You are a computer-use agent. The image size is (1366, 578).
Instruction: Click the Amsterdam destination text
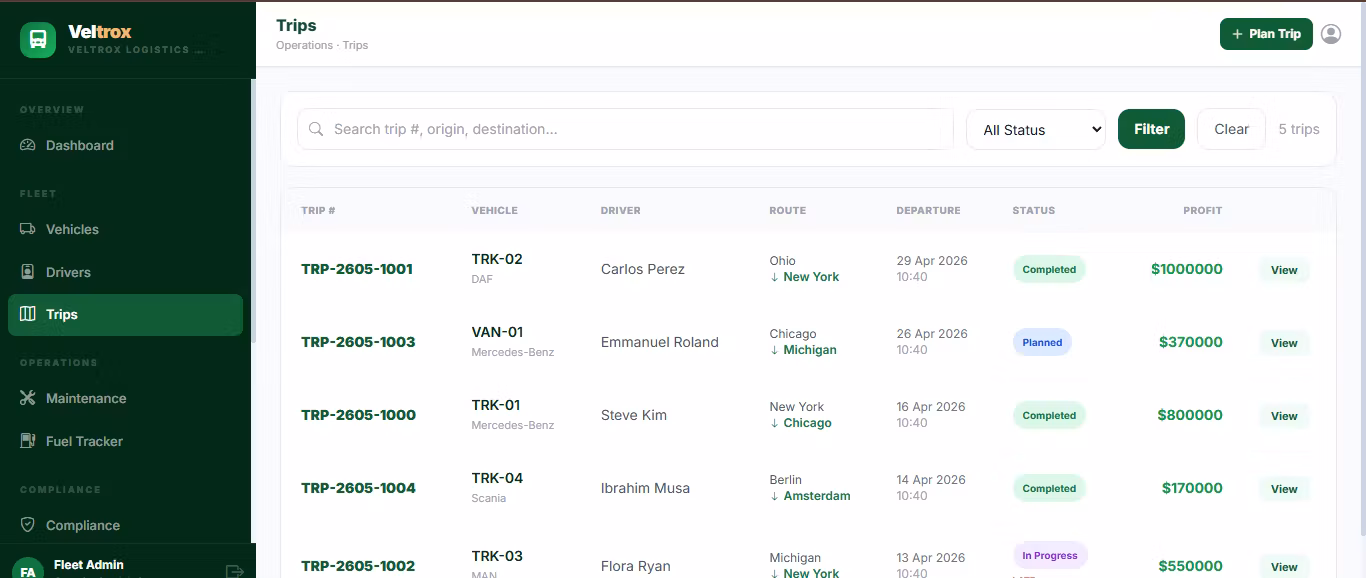tap(817, 496)
